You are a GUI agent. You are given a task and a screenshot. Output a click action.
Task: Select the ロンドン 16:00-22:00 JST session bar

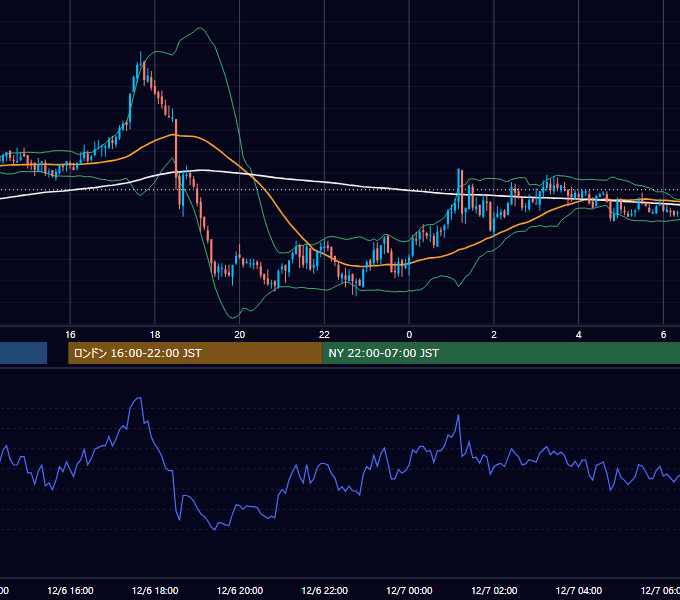[x=195, y=353]
